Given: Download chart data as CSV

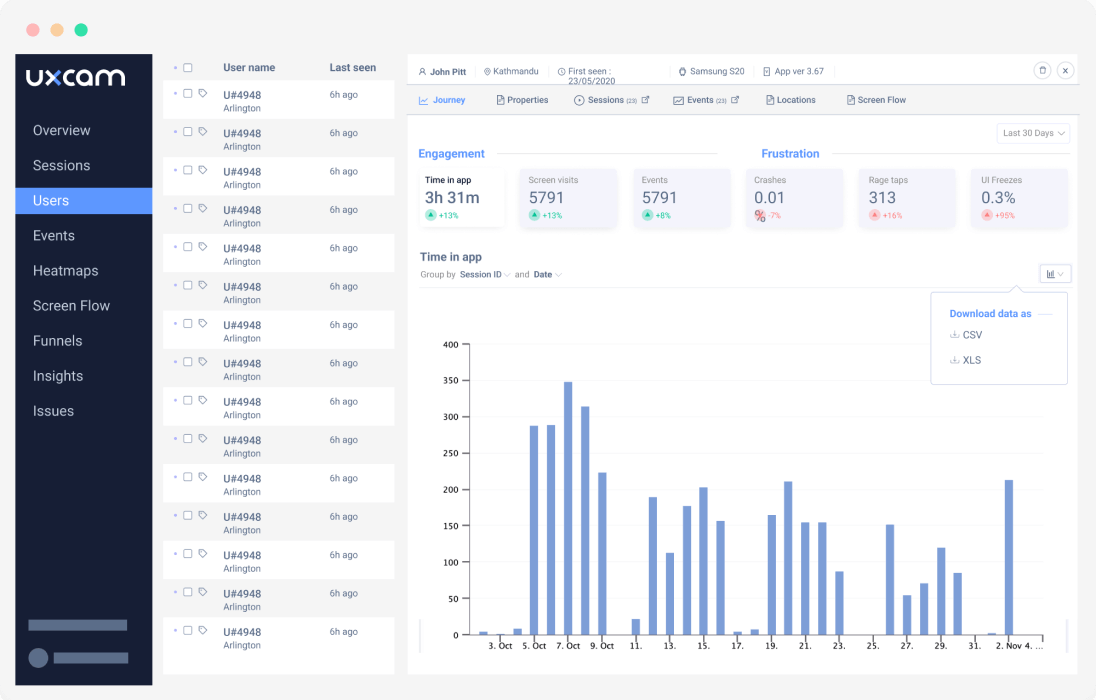Looking at the screenshot, I should (x=966, y=335).
